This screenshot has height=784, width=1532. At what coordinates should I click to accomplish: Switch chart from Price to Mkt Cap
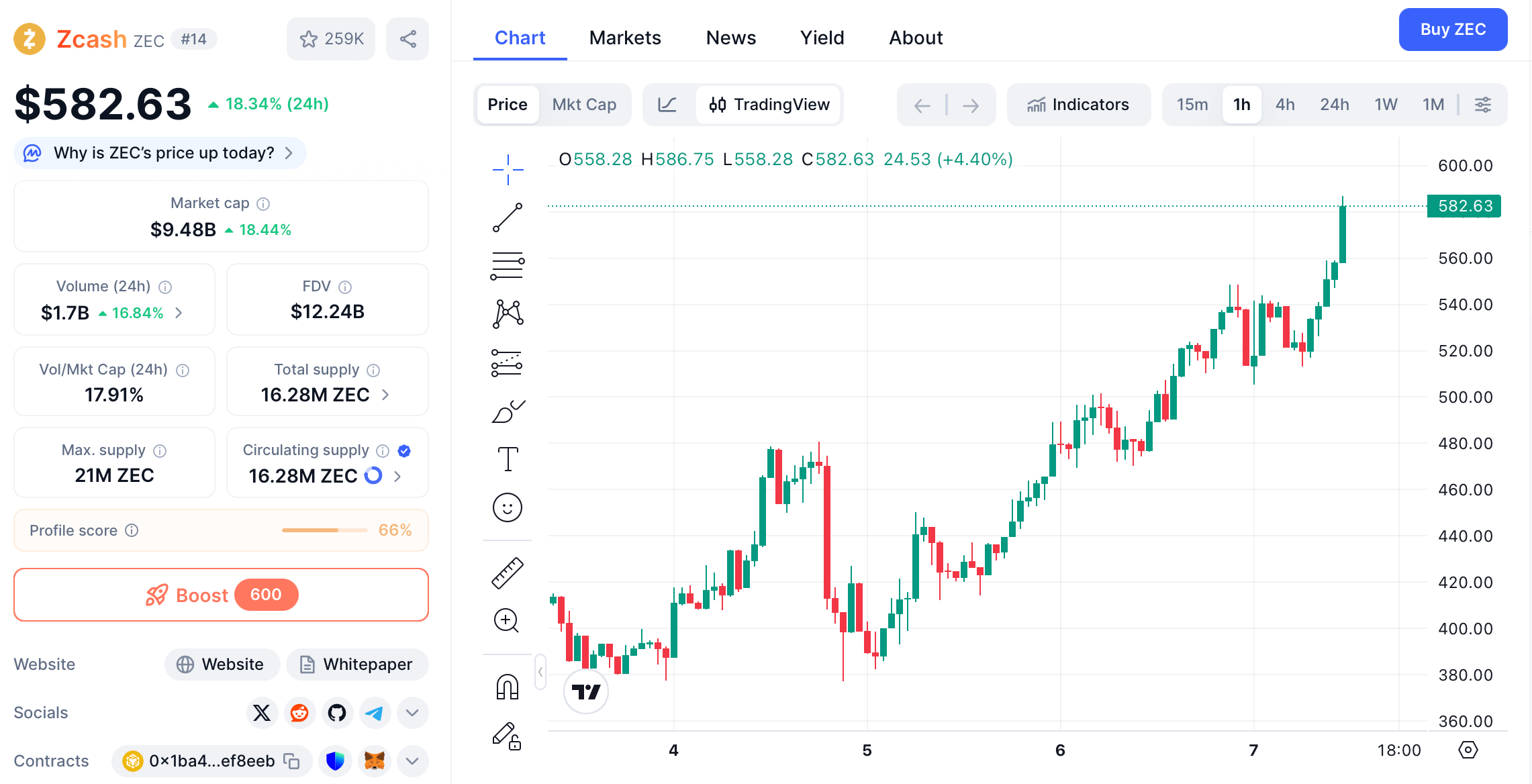pyautogui.click(x=584, y=105)
